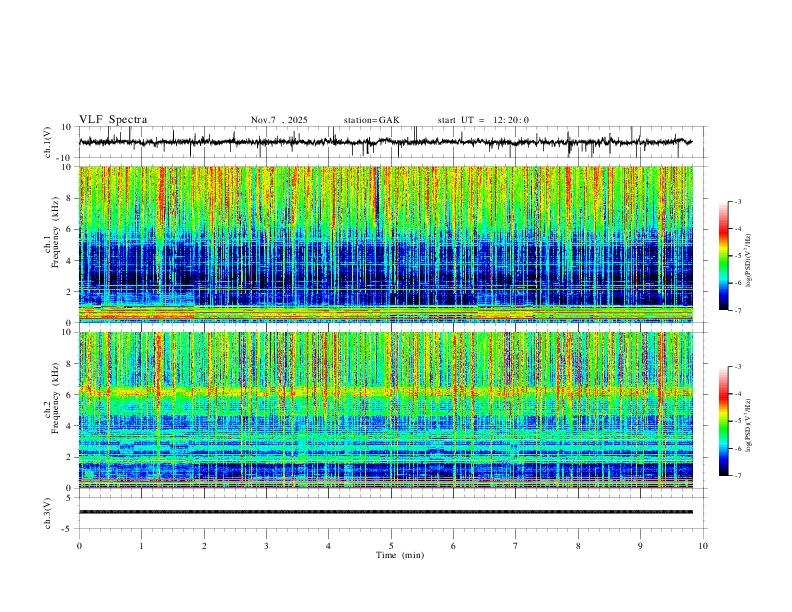This screenshot has width=792, height=612.
Task: Click time axis tick label '9'
Action: point(640,546)
